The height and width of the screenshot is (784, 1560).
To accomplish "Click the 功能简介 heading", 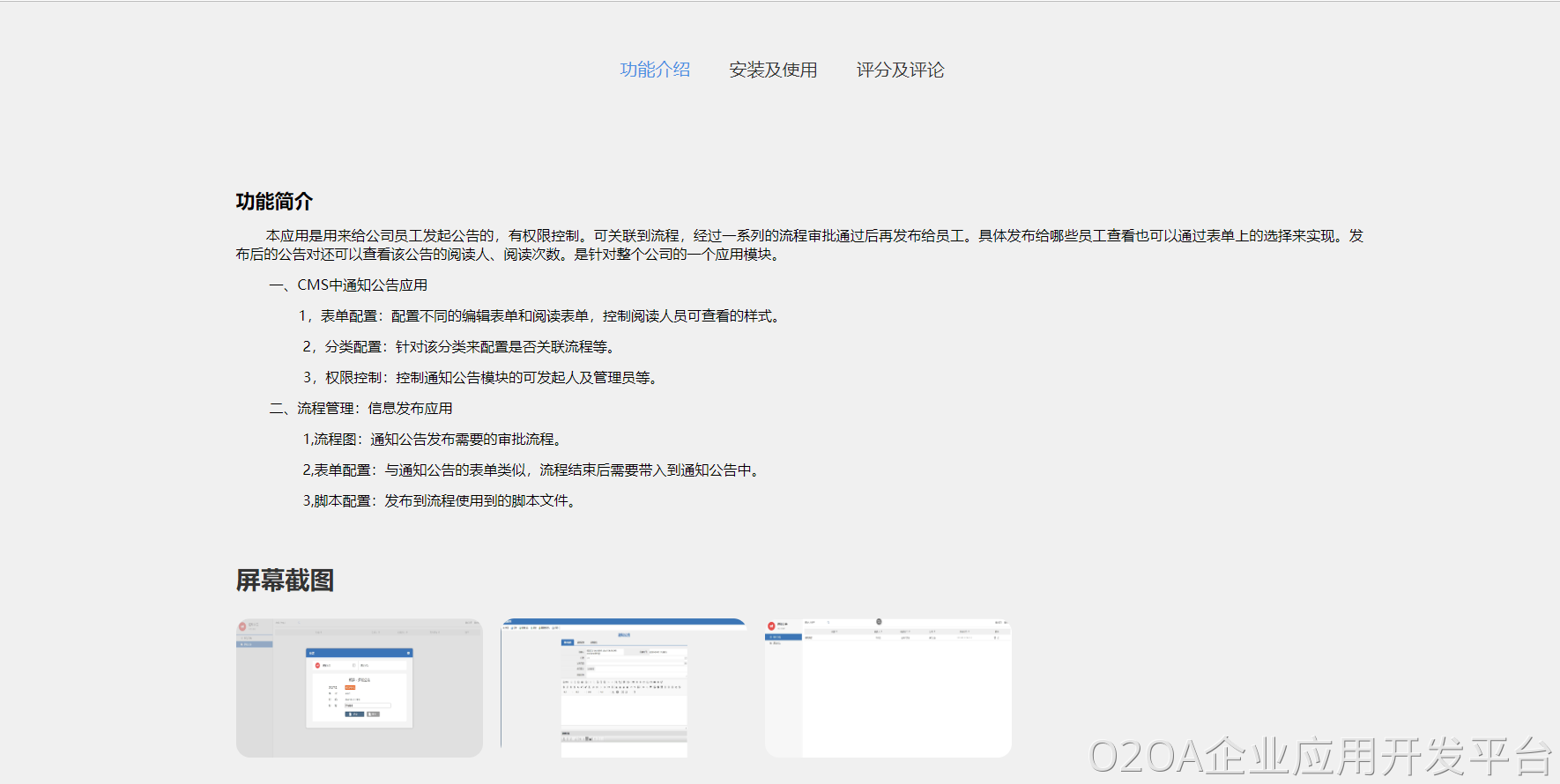I will [x=274, y=202].
